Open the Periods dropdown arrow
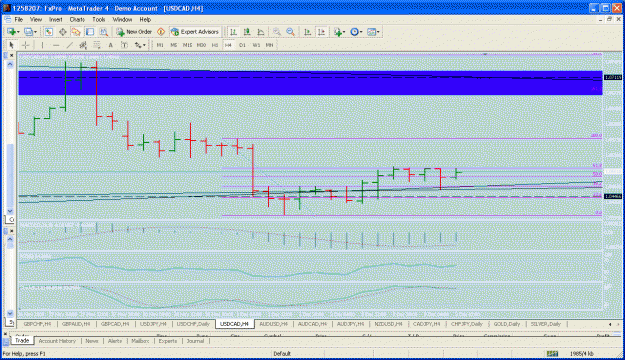The width and height of the screenshot is (625, 360). pos(361,32)
